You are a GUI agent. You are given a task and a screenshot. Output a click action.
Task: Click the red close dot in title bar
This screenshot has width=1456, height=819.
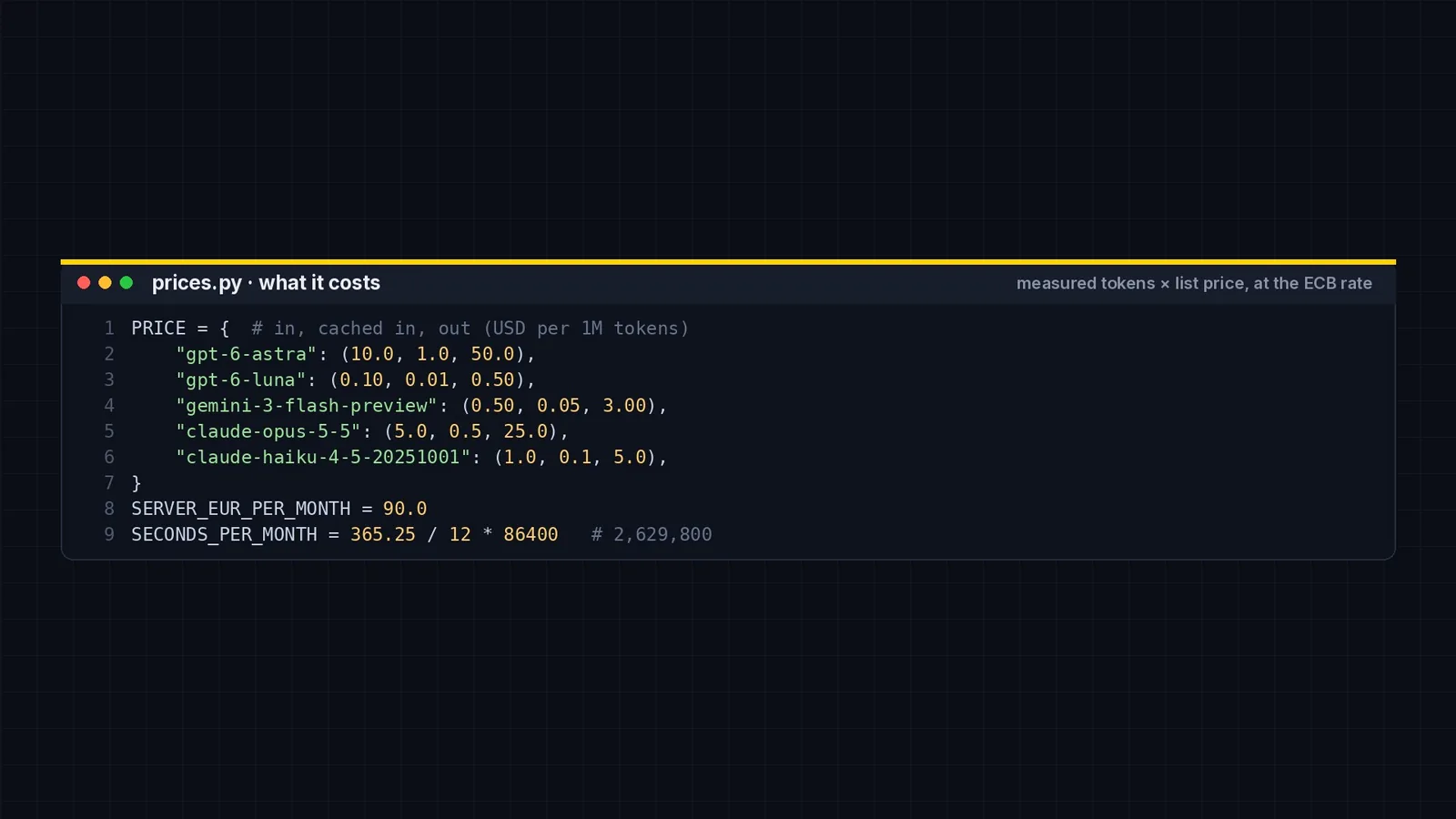click(x=84, y=283)
